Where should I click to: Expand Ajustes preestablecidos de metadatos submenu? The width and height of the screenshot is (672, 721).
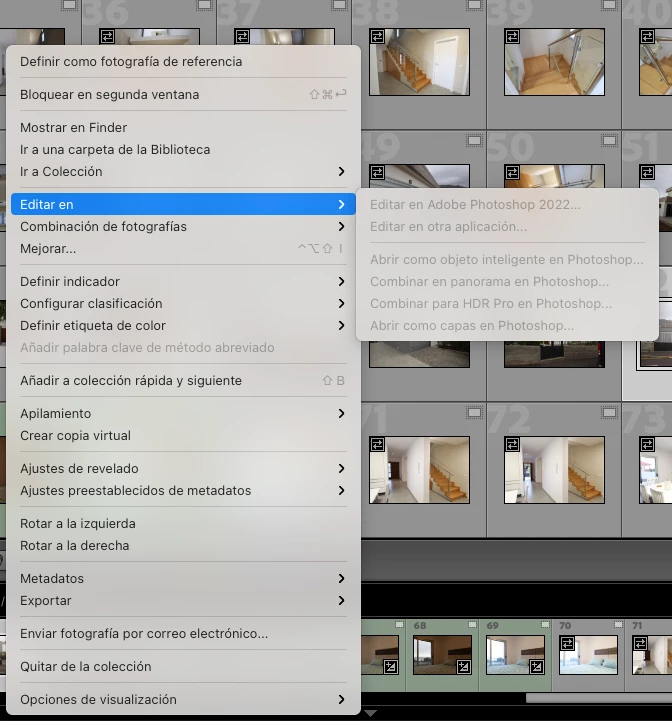click(x=183, y=491)
